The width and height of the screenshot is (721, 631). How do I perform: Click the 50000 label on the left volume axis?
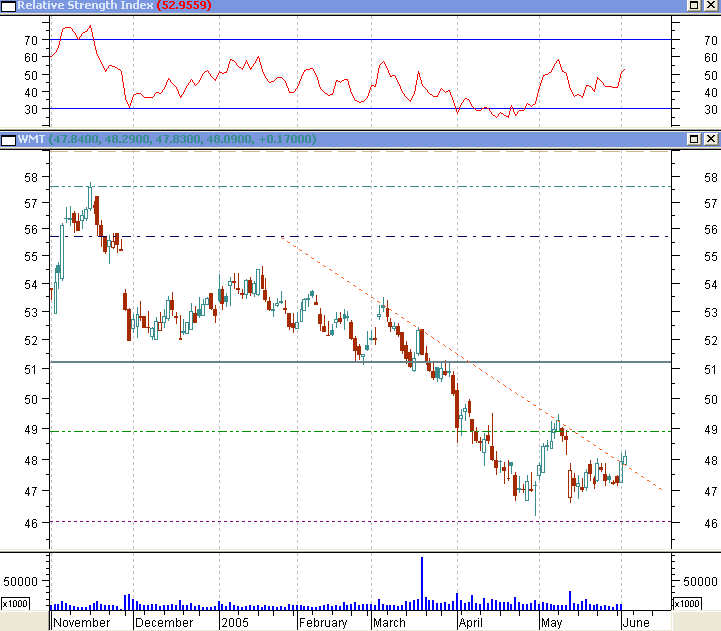20,582
